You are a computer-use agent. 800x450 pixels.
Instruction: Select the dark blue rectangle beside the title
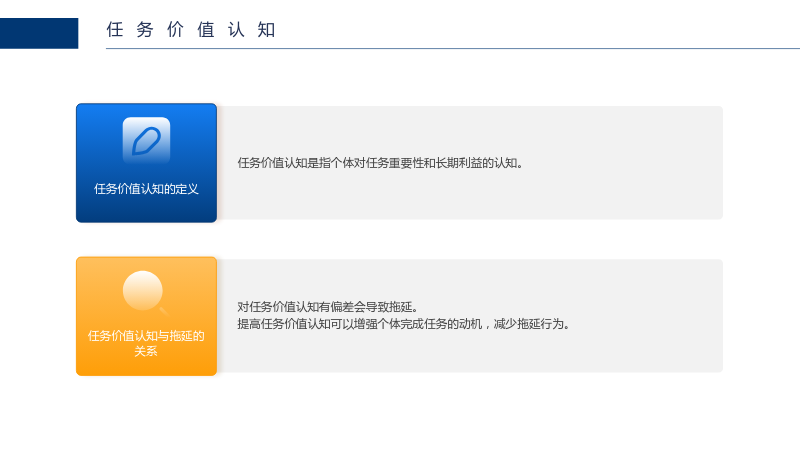[39, 33]
